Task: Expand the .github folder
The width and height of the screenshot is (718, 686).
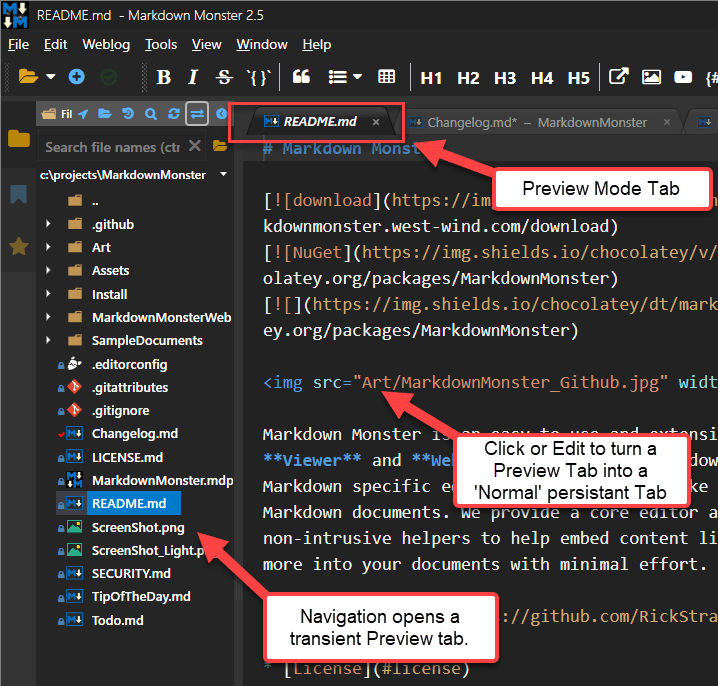Action: pos(48,224)
